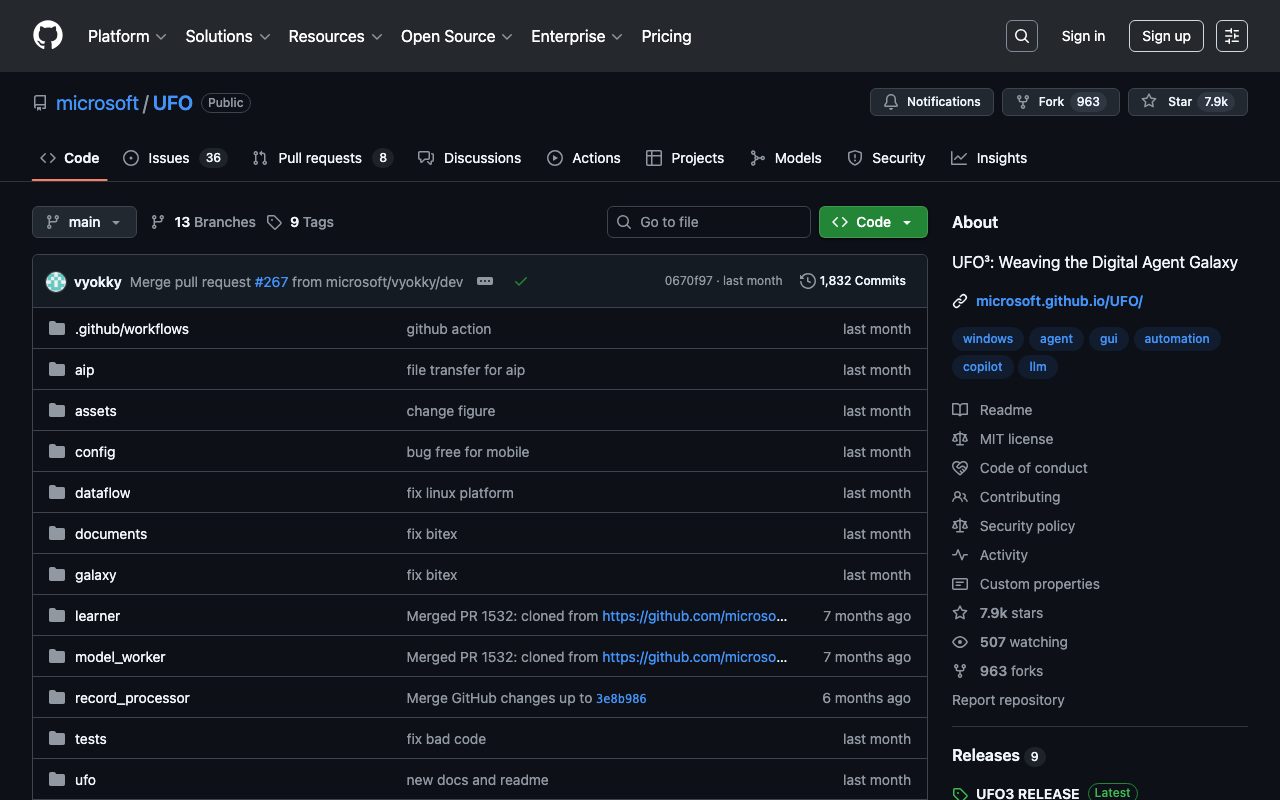This screenshot has width=1280, height=800.
Task: Open the microsoft.github.io/UFO/ link
Action: [x=1059, y=301]
